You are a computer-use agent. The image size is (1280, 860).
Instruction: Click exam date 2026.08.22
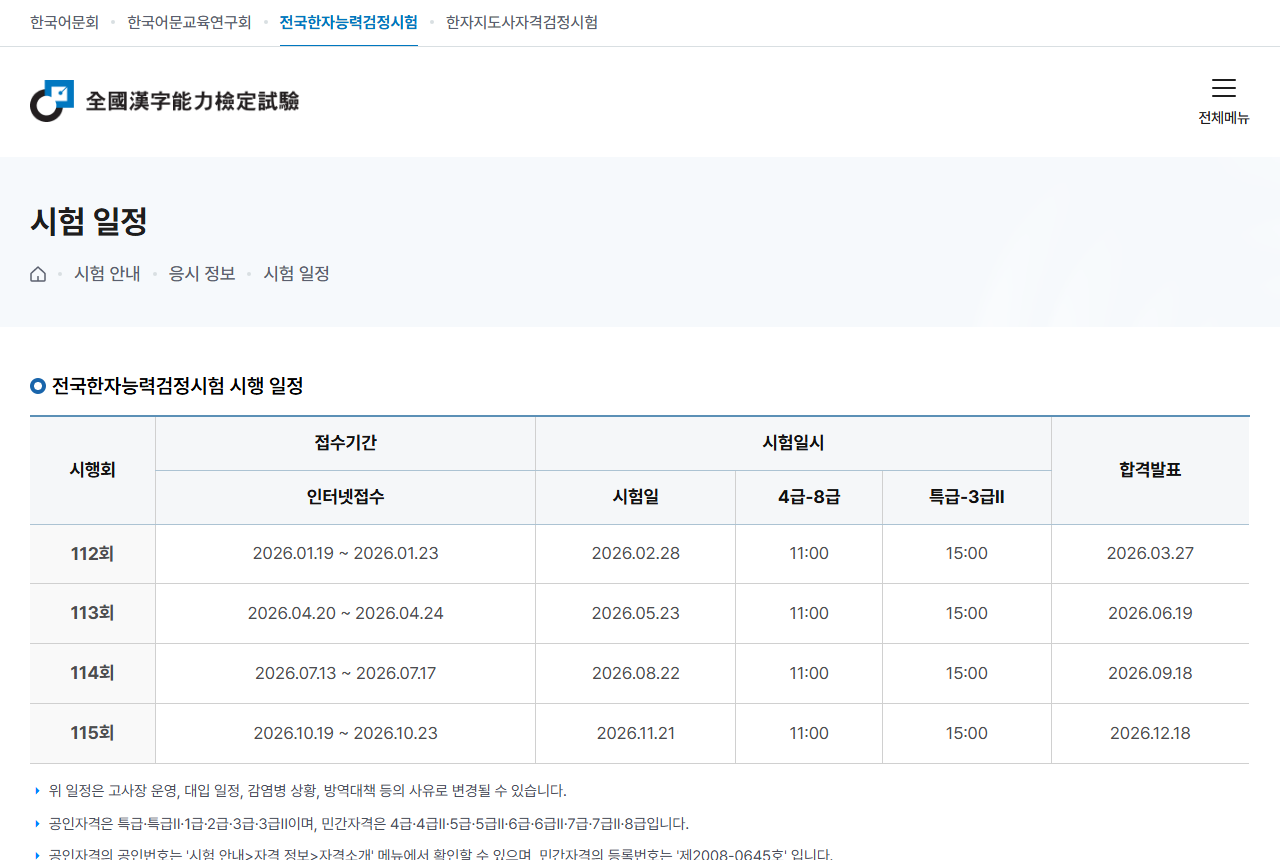[636, 674]
